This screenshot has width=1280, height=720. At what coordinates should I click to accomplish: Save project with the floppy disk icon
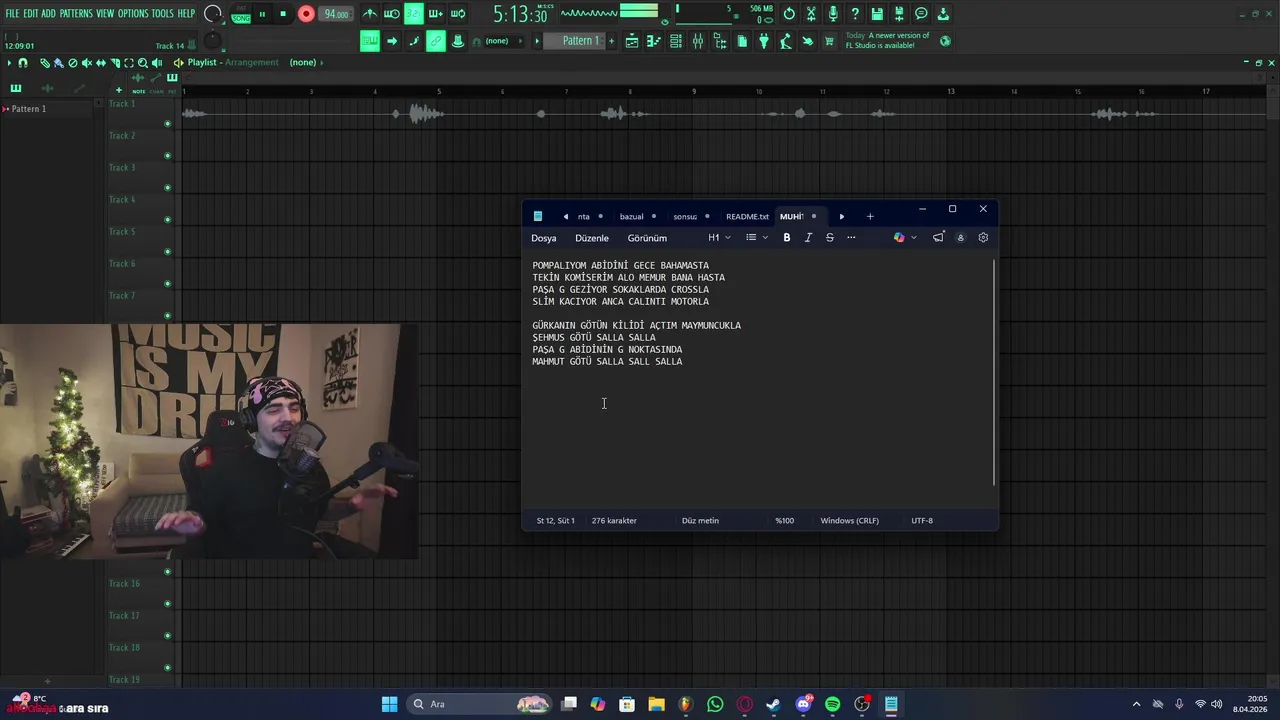click(x=877, y=14)
